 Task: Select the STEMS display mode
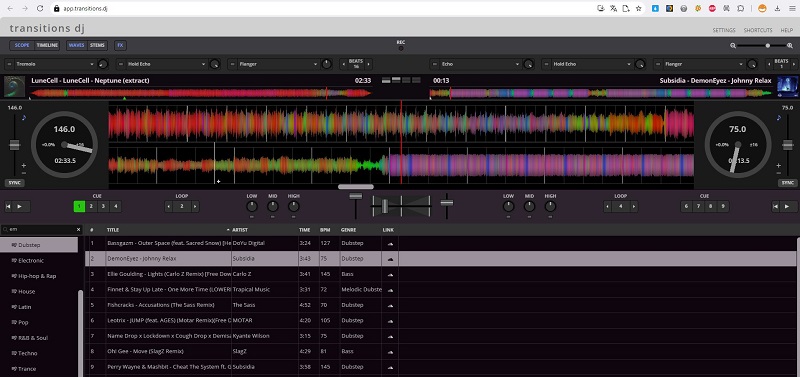point(97,45)
